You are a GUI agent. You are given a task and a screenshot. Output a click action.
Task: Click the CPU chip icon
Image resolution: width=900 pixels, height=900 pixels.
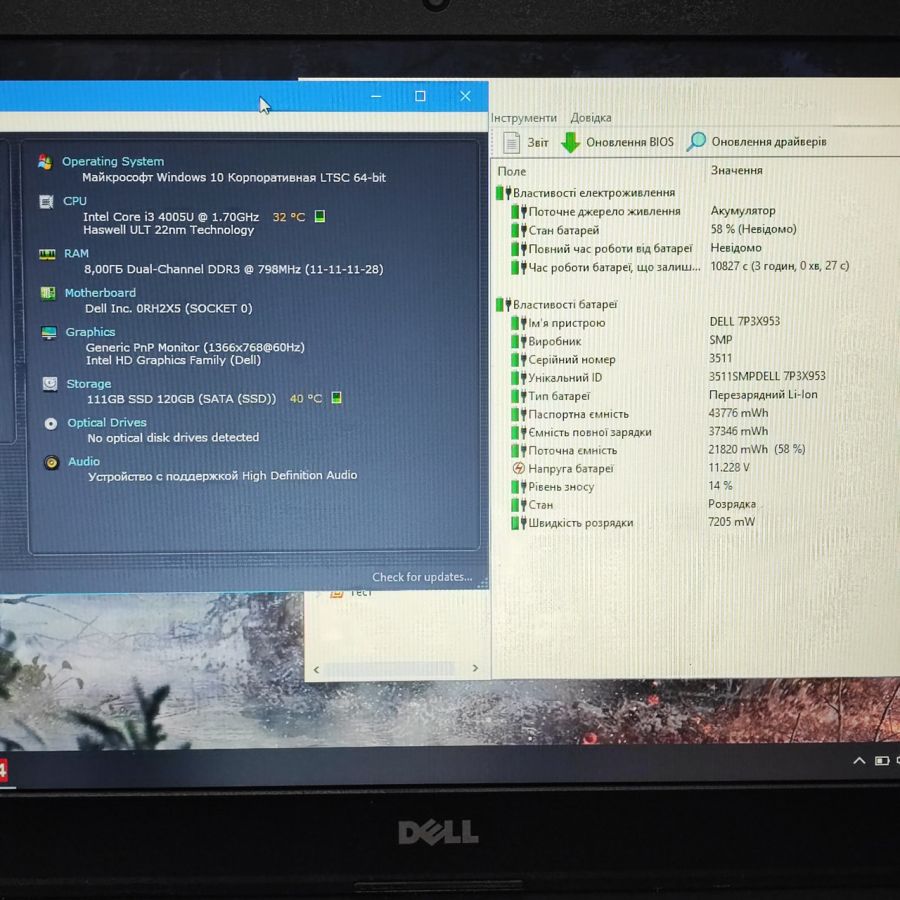(46, 201)
